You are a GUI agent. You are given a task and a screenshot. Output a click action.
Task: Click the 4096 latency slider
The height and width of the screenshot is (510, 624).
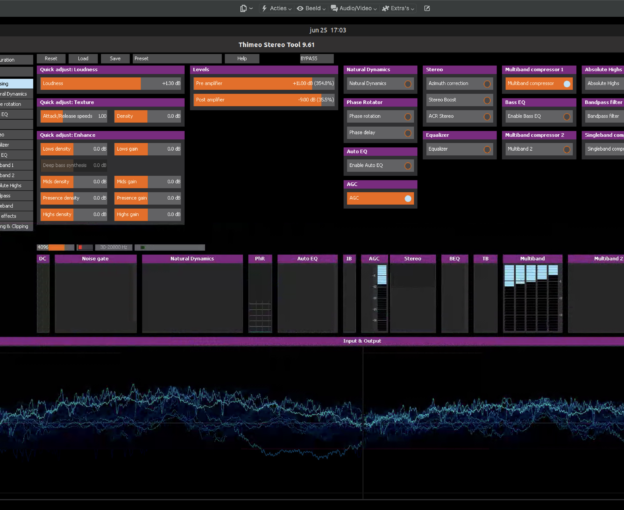click(56, 247)
